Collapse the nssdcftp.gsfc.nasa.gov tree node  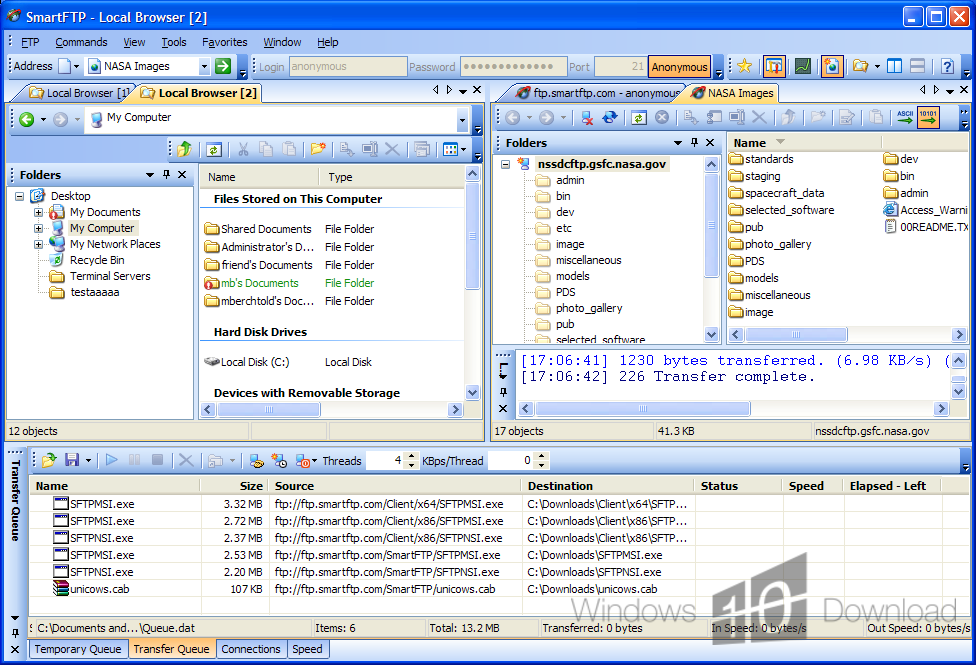pyautogui.click(x=507, y=164)
